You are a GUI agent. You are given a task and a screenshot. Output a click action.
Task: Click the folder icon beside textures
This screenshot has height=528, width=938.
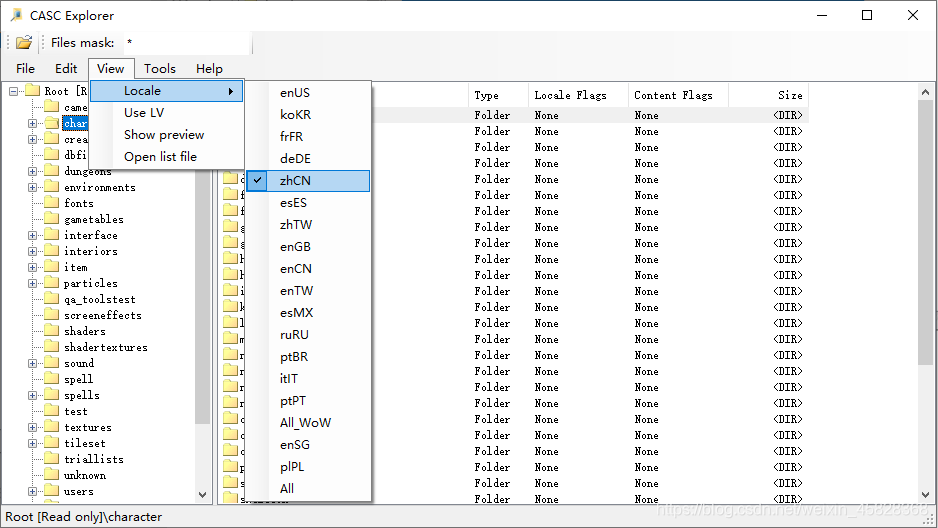(52, 427)
